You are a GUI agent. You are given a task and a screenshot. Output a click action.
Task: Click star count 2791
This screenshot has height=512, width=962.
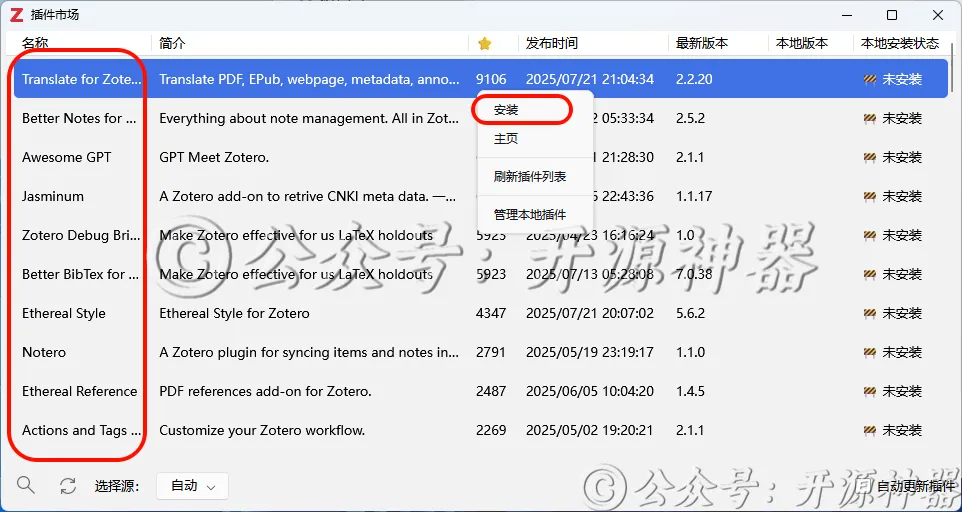491,353
